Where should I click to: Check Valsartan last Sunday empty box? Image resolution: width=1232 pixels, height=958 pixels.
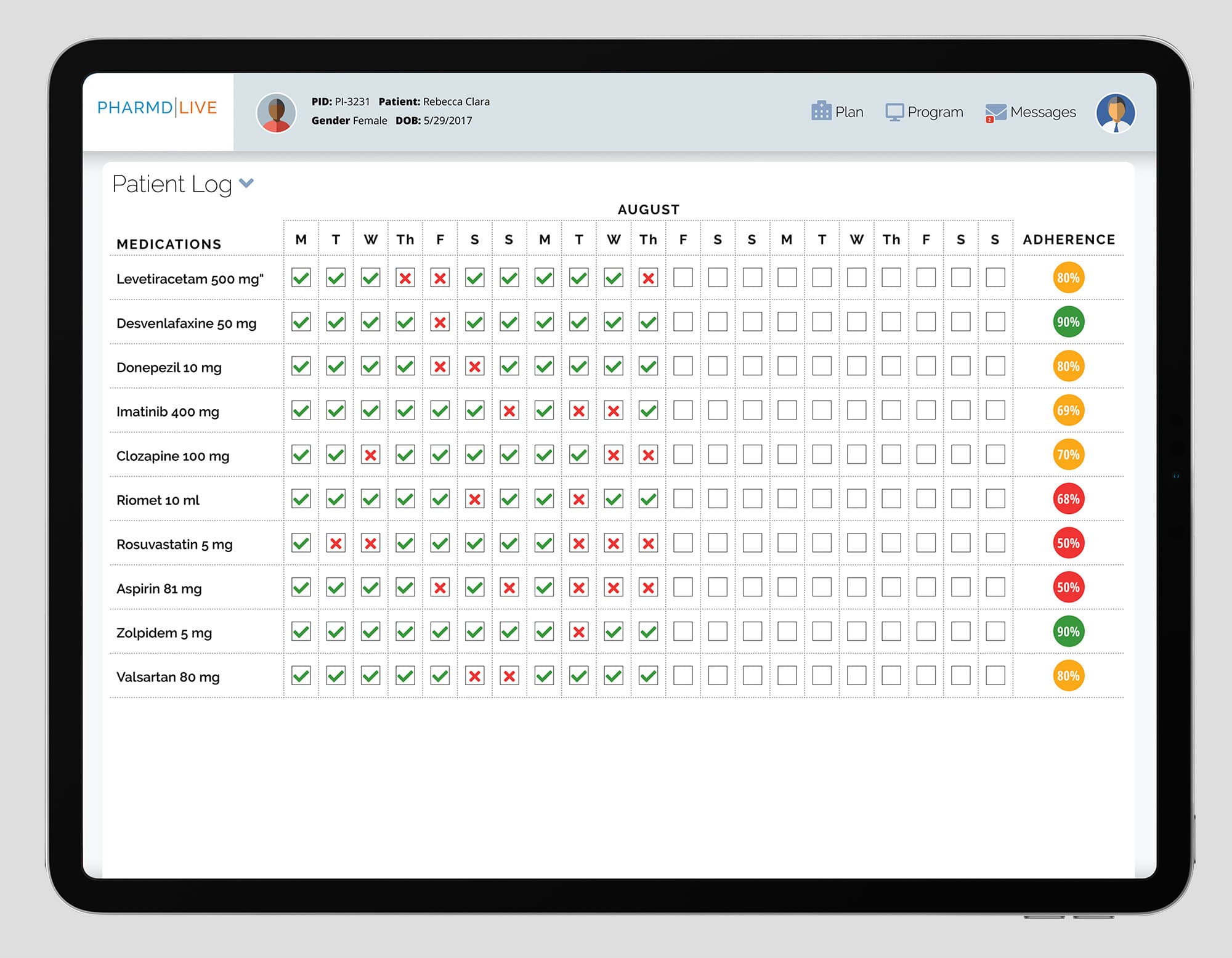click(x=995, y=676)
